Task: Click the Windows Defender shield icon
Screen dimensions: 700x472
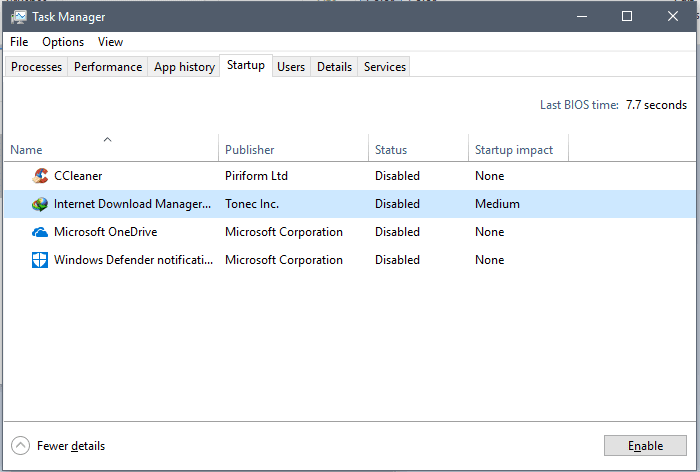Action: 40,260
